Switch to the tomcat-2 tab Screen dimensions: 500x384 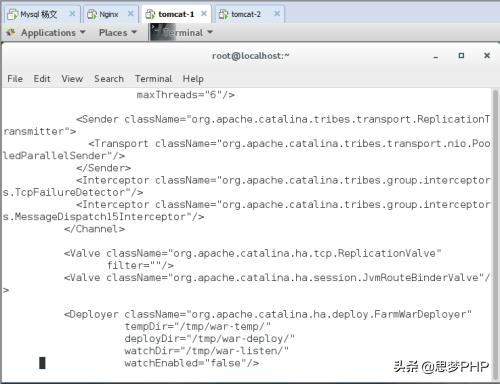(249, 14)
